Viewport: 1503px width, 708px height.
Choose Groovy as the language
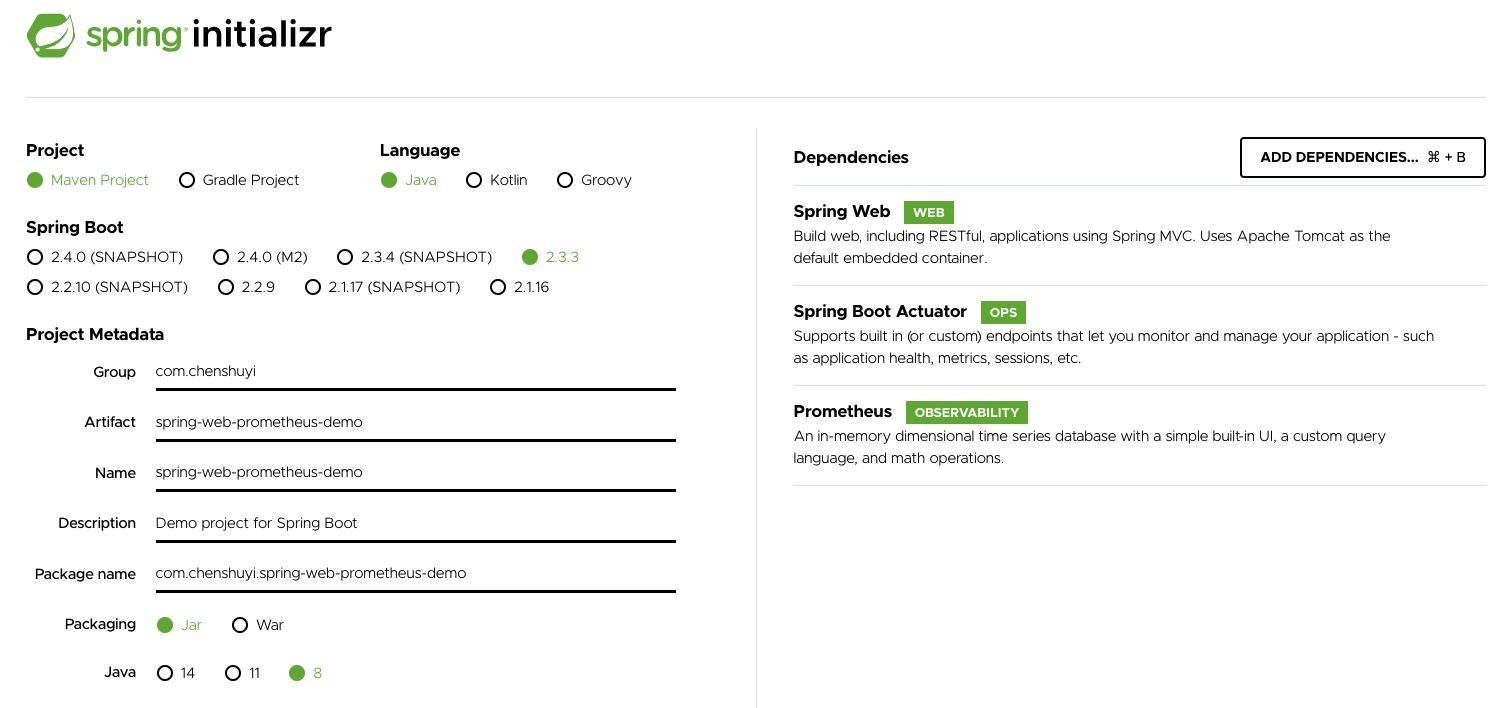(594, 180)
